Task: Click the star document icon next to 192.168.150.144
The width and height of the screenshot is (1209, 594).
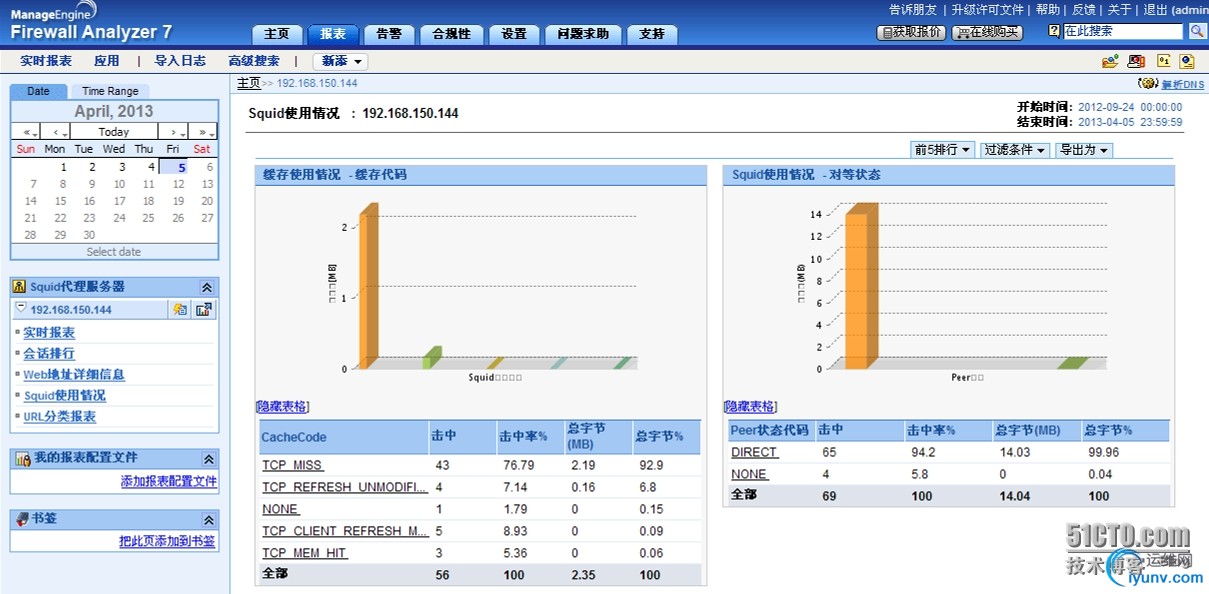Action: (x=180, y=309)
